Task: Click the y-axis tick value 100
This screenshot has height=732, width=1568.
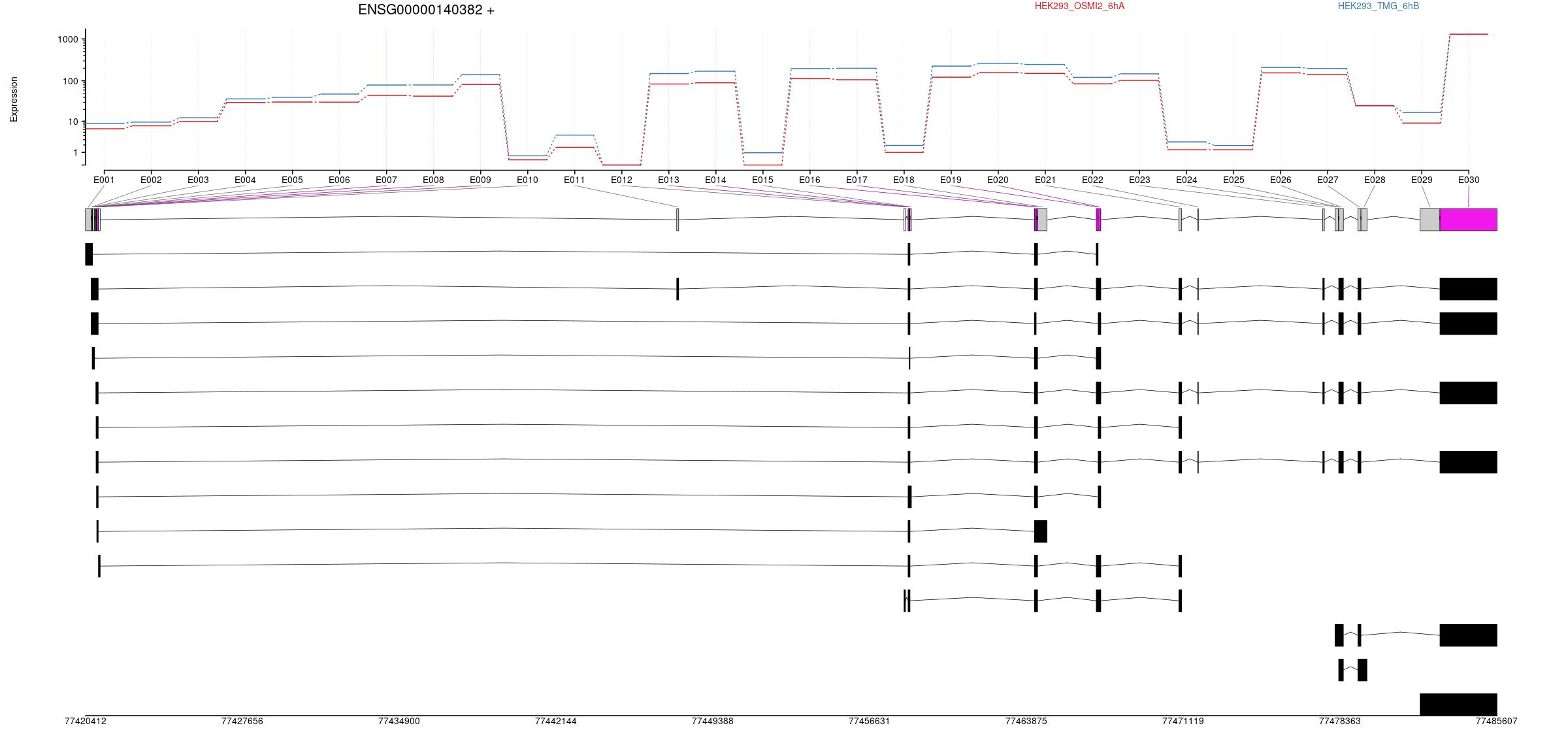Action: 70,81
